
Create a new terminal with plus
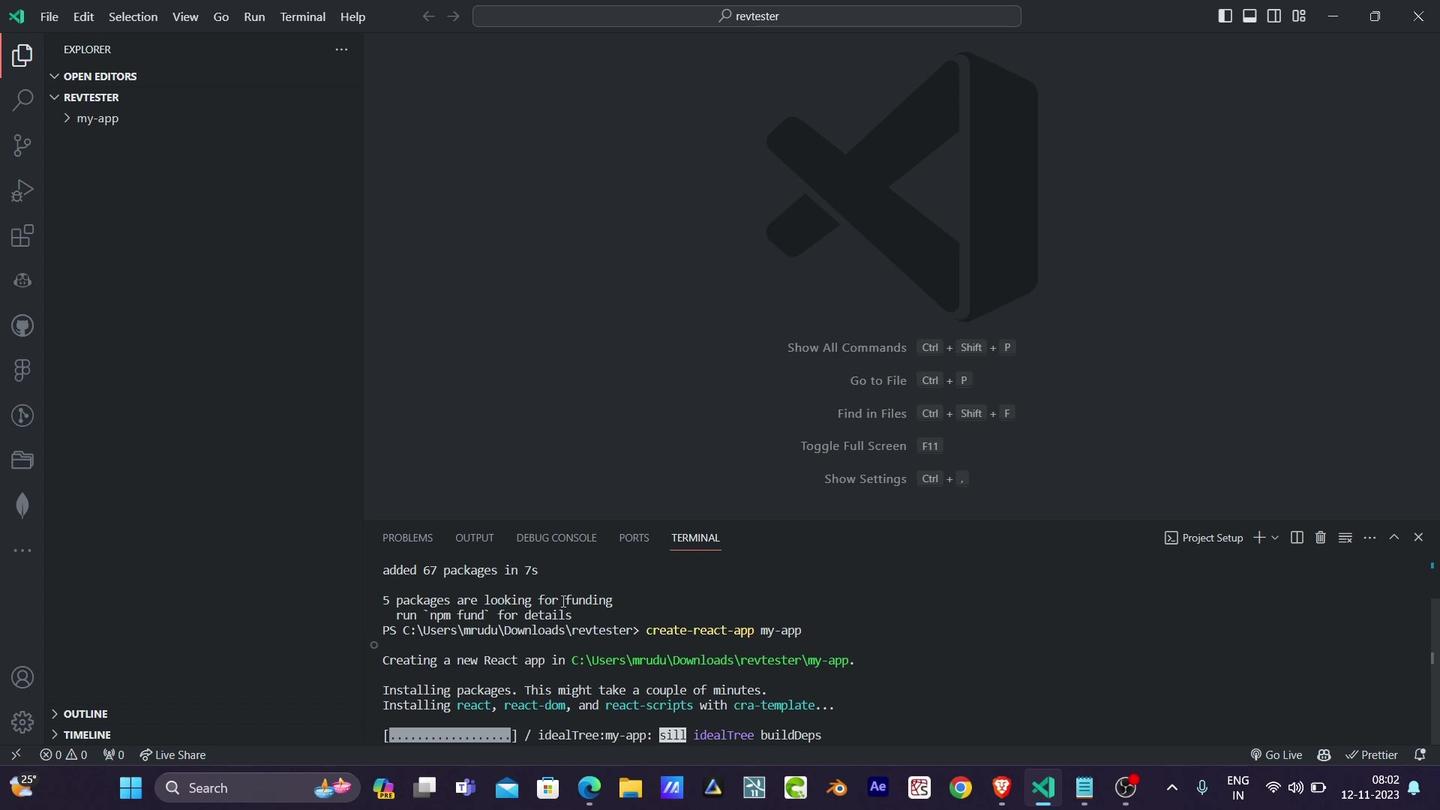pos(1259,538)
